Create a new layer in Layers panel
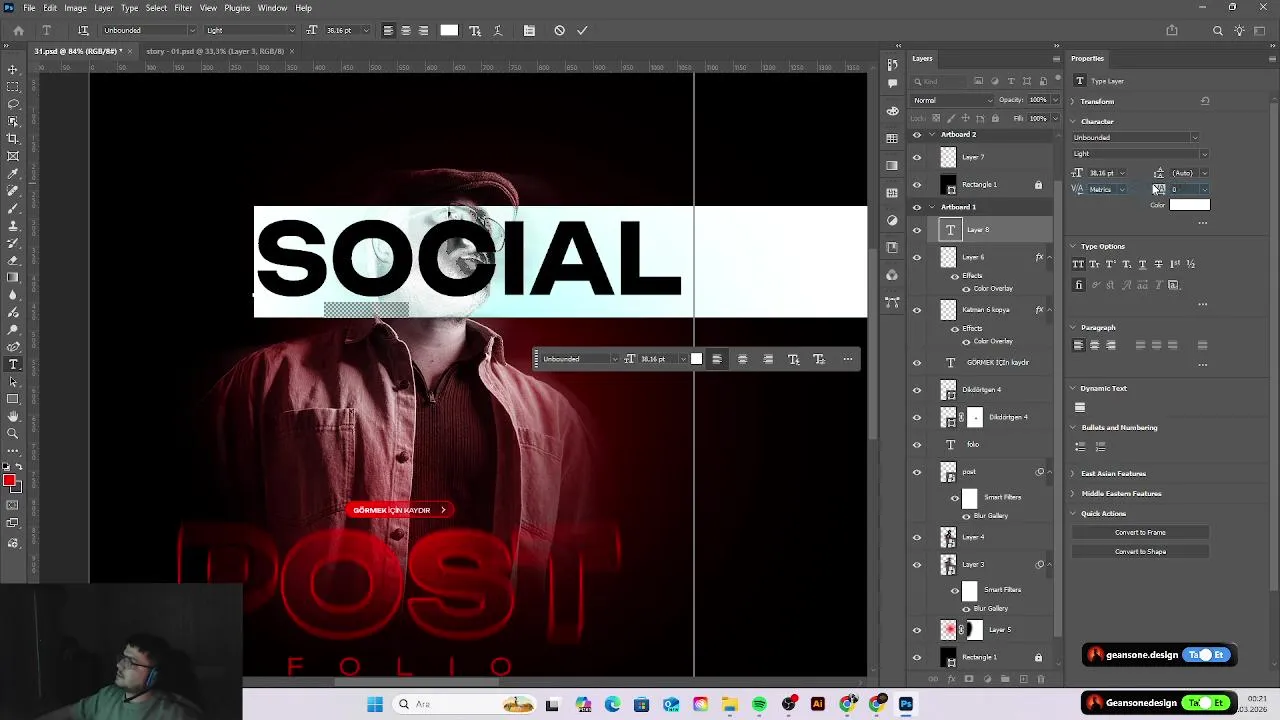The height and width of the screenshot is (720, 1280). pyautogui.click(x=1022, y=679)
